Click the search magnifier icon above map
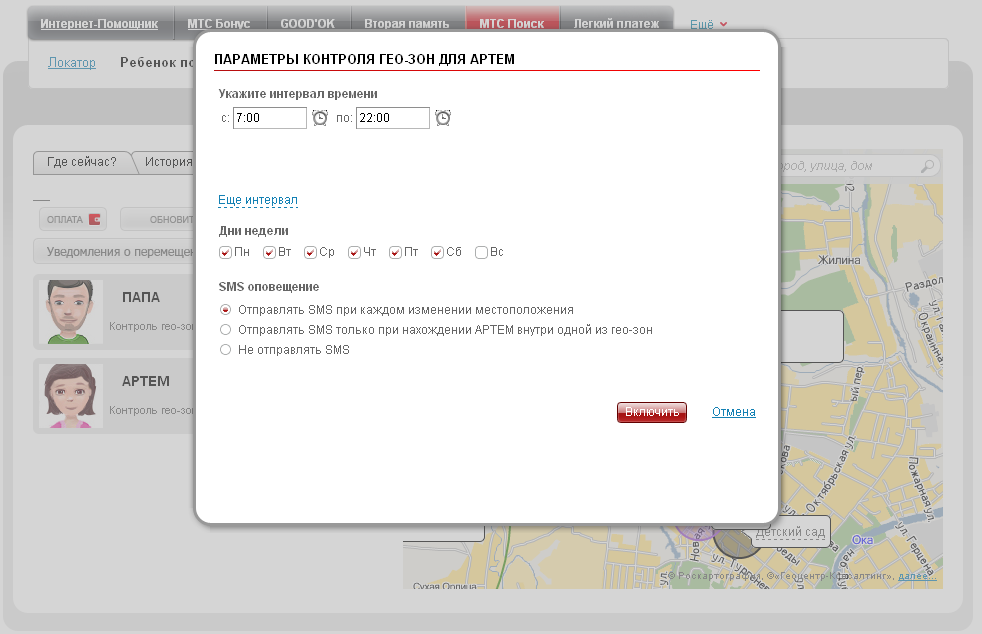Viewport: 982px width, 634px height. (928, 166)
